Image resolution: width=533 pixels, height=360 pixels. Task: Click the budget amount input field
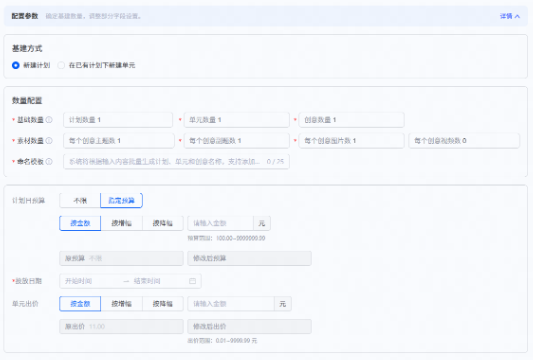pyautogui.click(x=221, y=223)
